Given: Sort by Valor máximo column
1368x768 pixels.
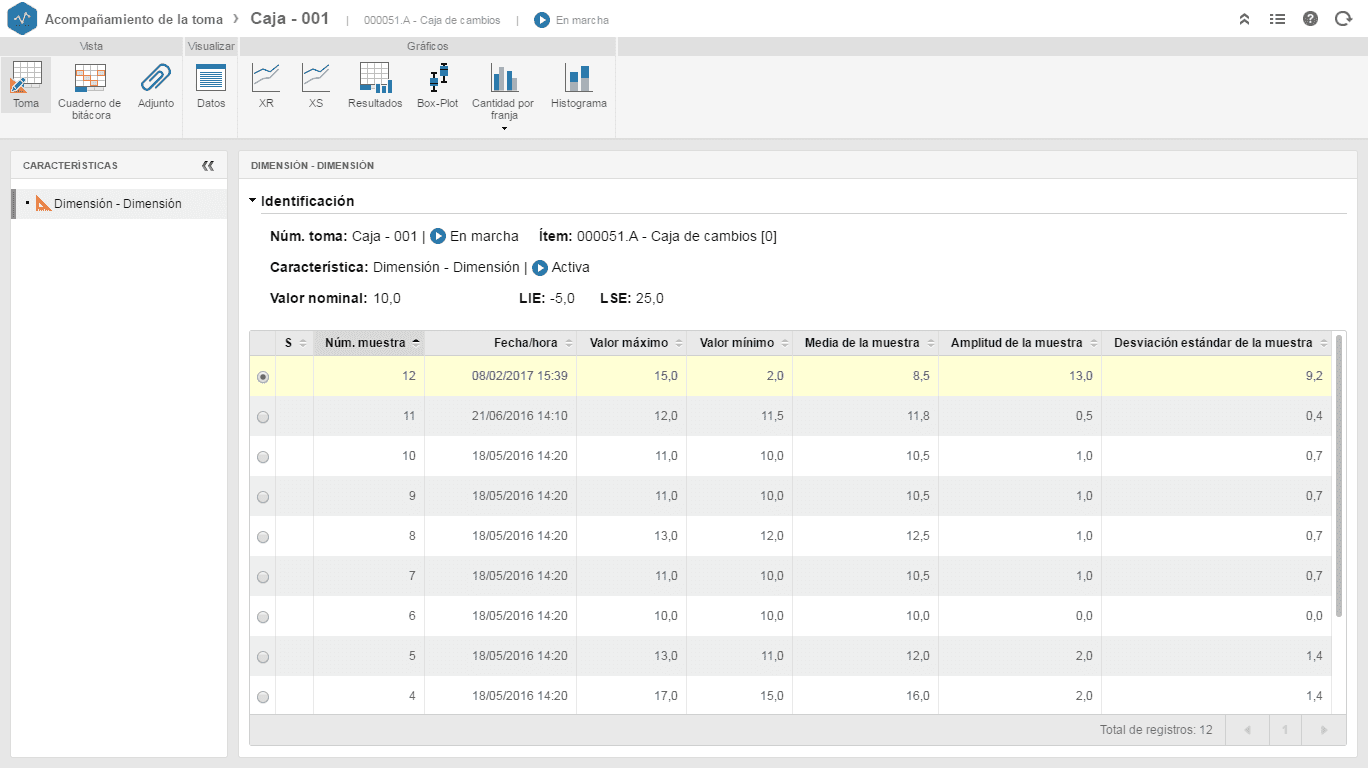Looking at the screenshot, I should tap(631, 343).
